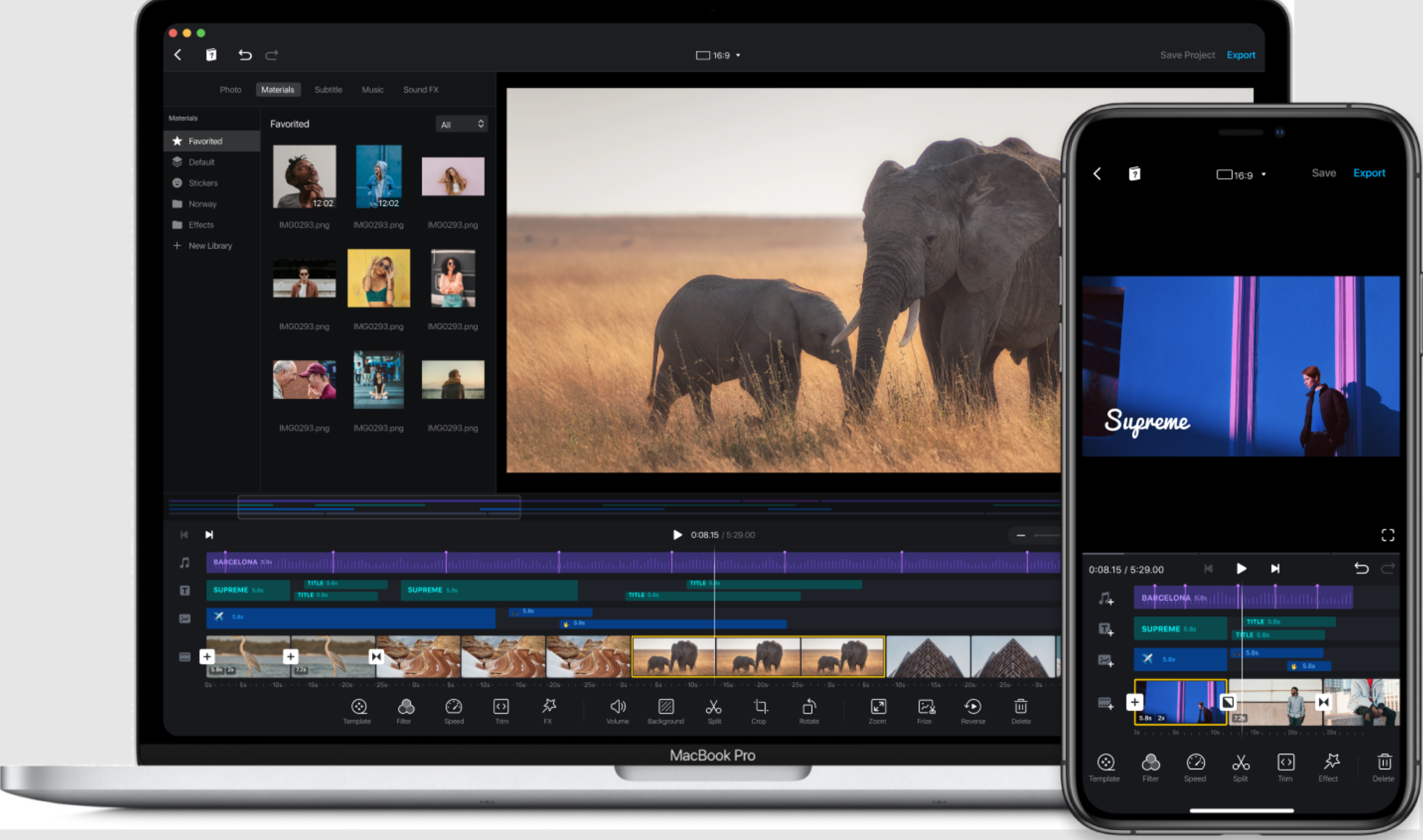This screenshot has height=840, width=1423.
Task: Undo the last edit
Action: 244,55
